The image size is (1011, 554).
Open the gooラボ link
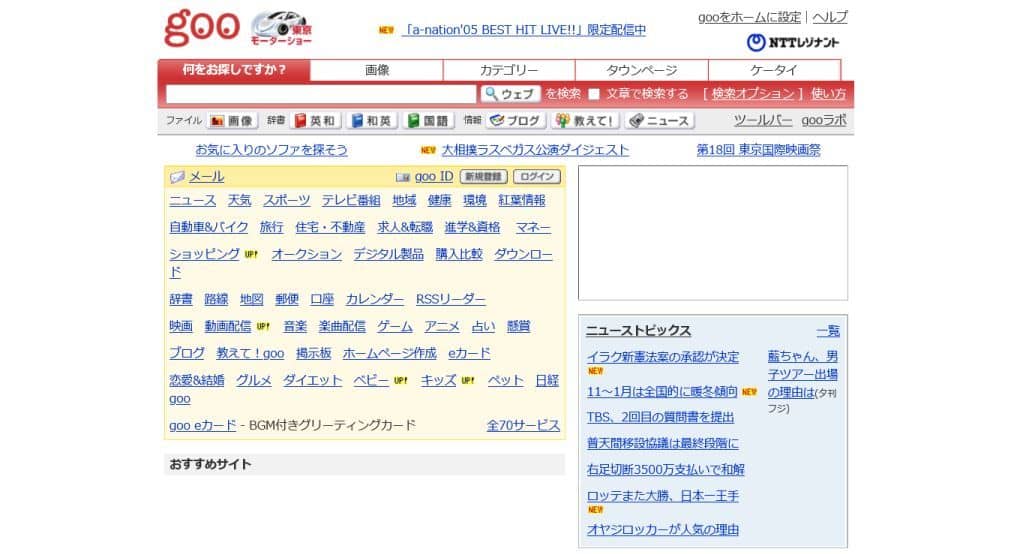[823, 121]
